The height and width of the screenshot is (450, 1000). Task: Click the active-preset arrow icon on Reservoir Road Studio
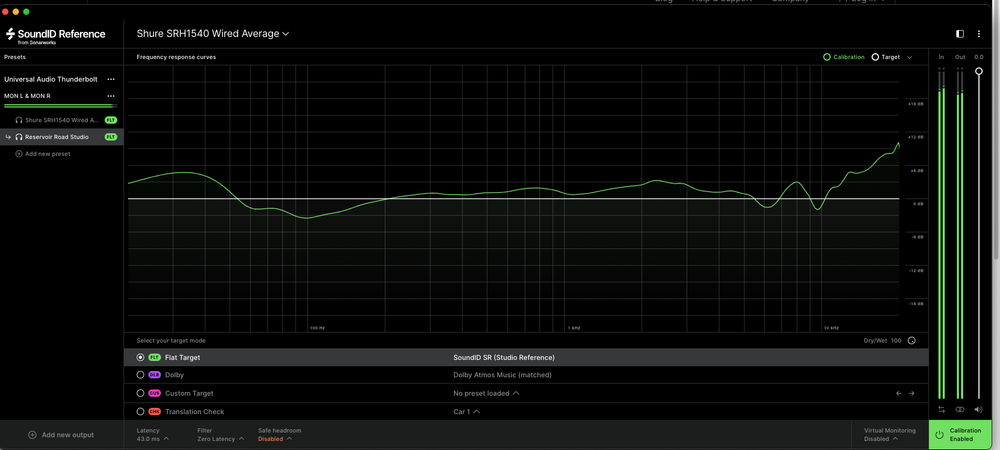pyautogui.click(x=8, y=137)
